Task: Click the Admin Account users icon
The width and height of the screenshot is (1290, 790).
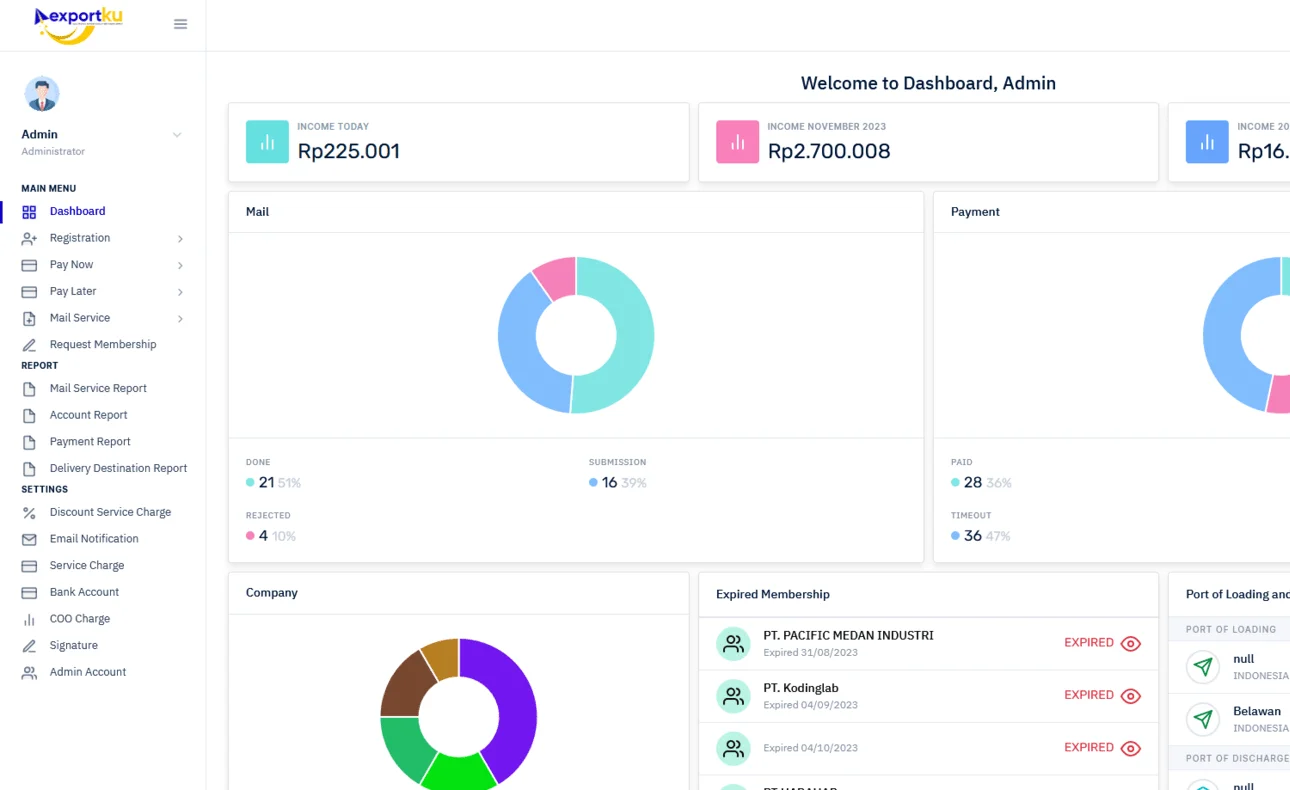Action: tap(29, 673)
